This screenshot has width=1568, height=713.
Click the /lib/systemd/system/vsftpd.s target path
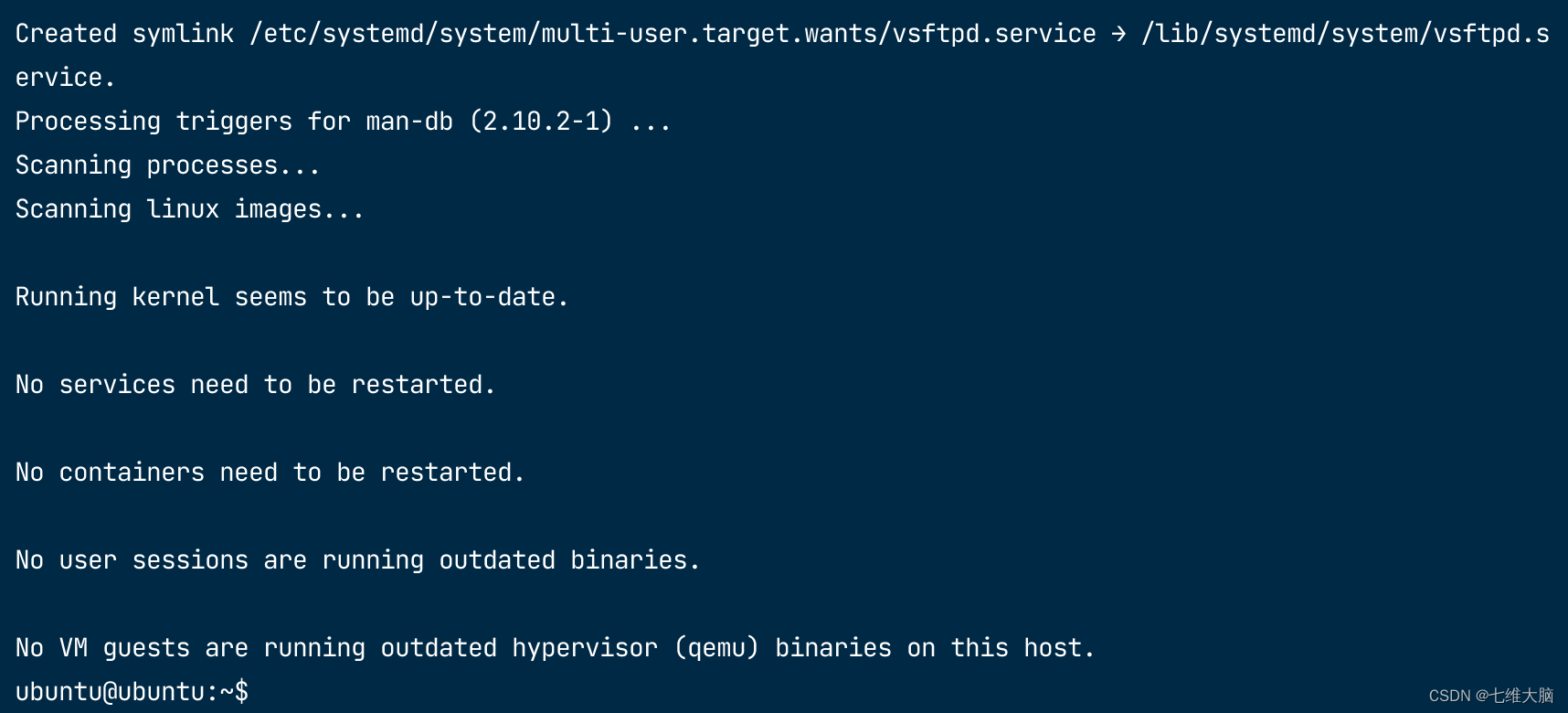(x=1345, y=34)
